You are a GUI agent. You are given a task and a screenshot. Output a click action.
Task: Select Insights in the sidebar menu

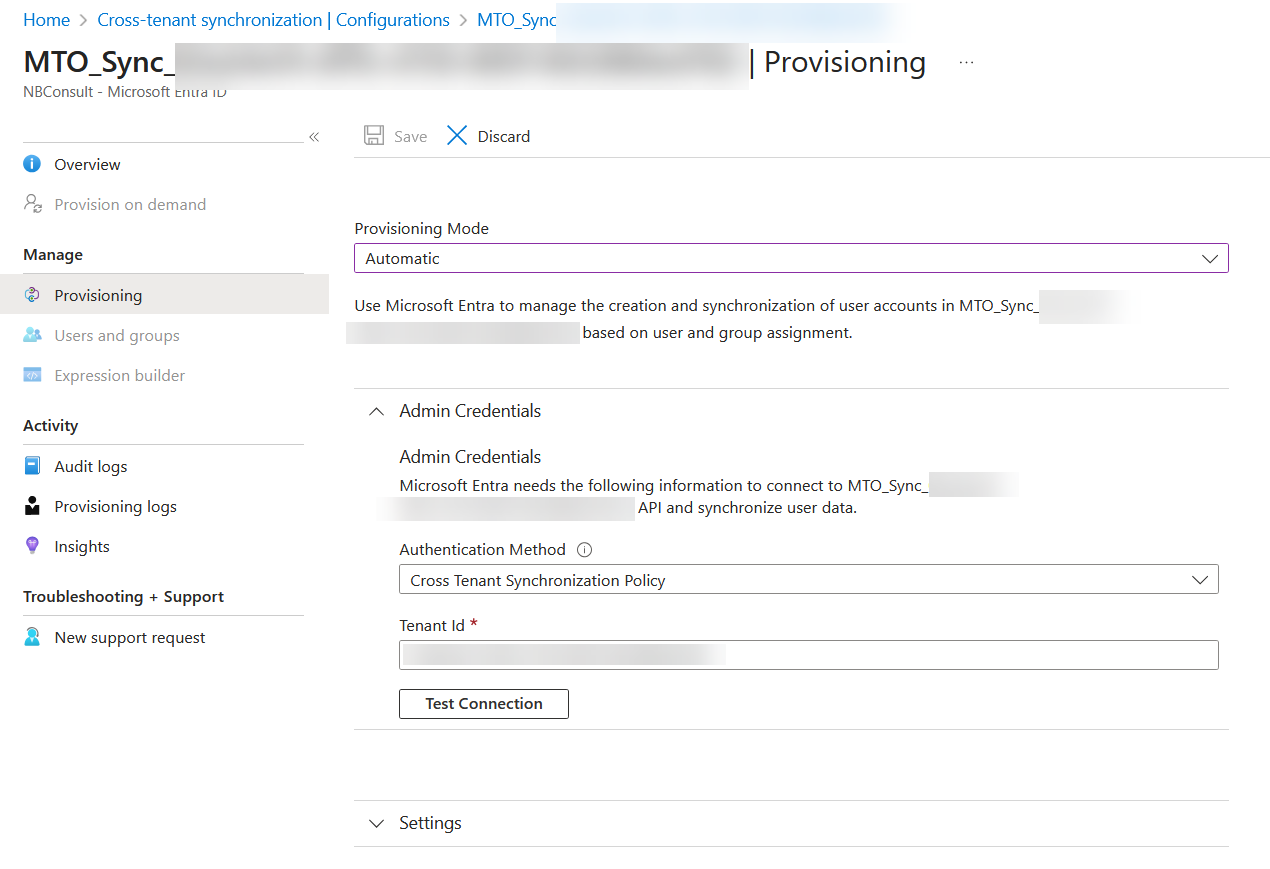coord(82,546)
